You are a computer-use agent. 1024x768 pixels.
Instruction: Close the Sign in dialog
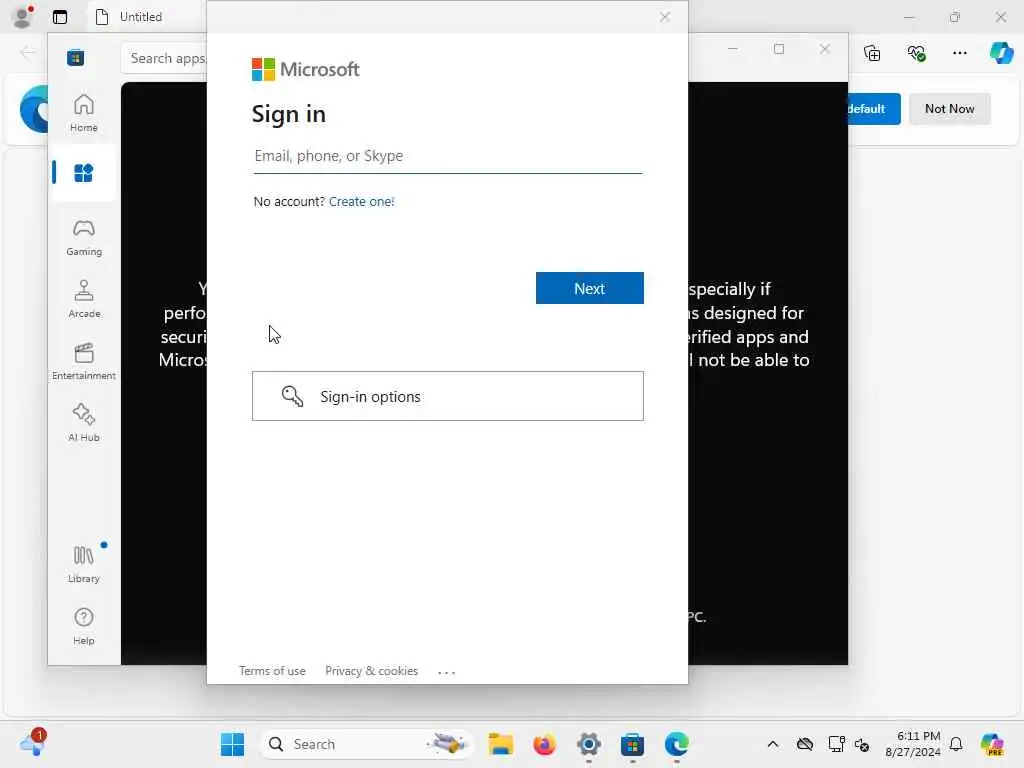pyautogui.click(x=665, y=17)
